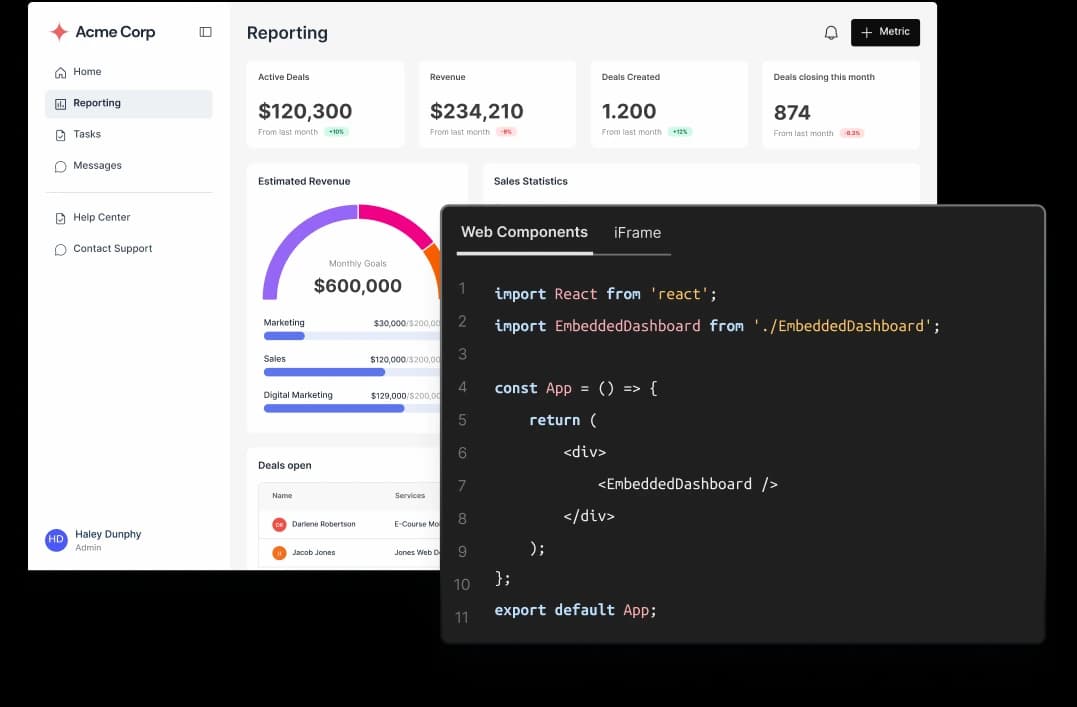The image size is (1077, 707).
Task: Open Tasks from the sidebar
Action: [x=128, y=135]
